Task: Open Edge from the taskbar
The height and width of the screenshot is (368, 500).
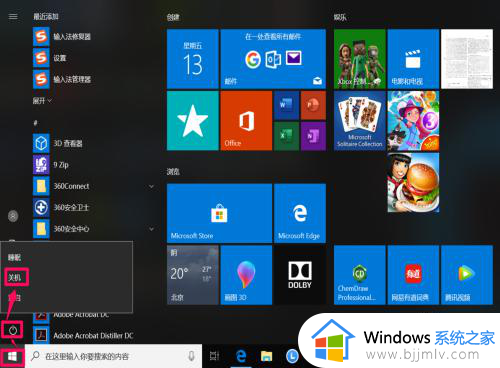Action: pos(241,356)
